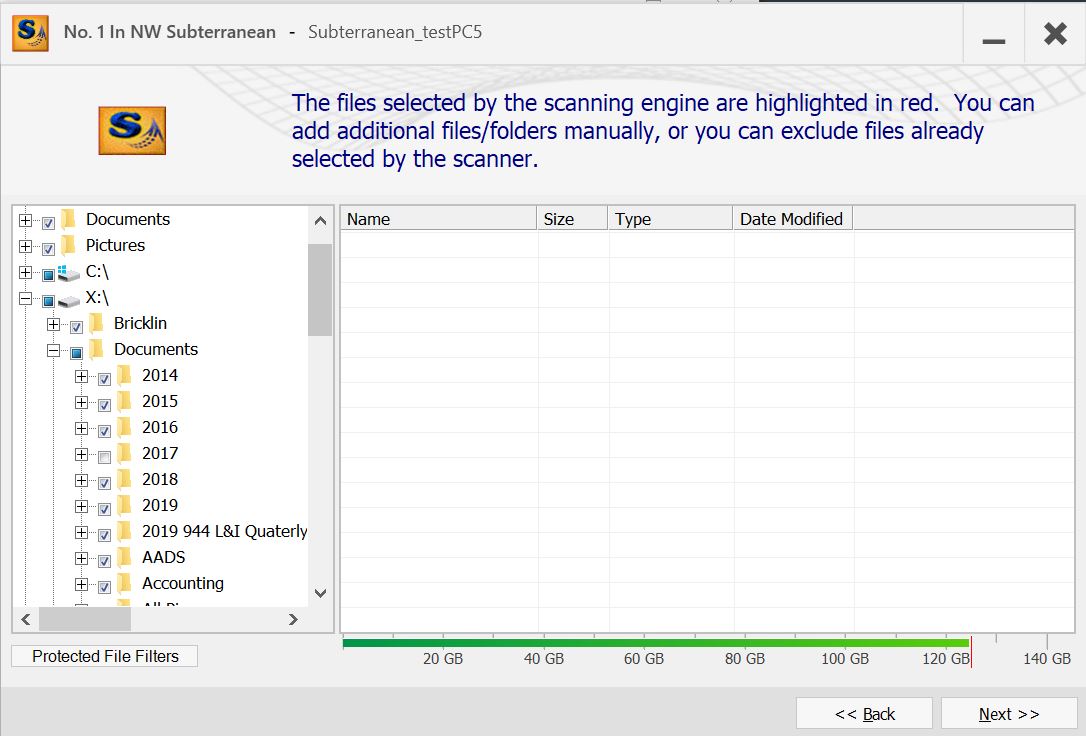Image resolution: width=1086 pixels, height=736 pixels.
Task: Click the green disk usage bar
Action: [x=655, y=643]
